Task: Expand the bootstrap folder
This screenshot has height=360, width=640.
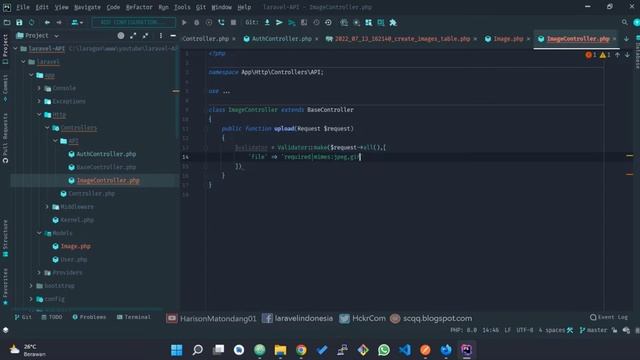Action: point(31,286)
